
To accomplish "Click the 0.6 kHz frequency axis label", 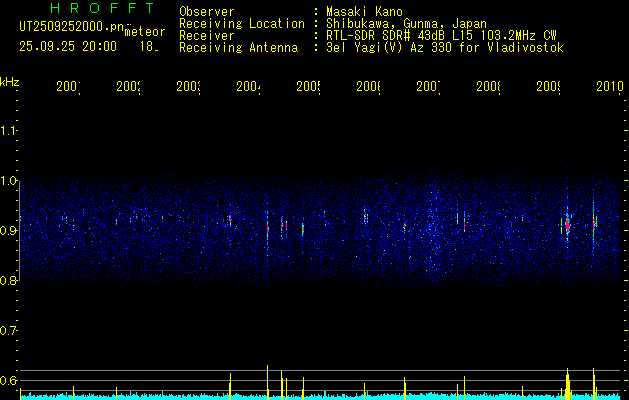I will click(x=9, y=380).
